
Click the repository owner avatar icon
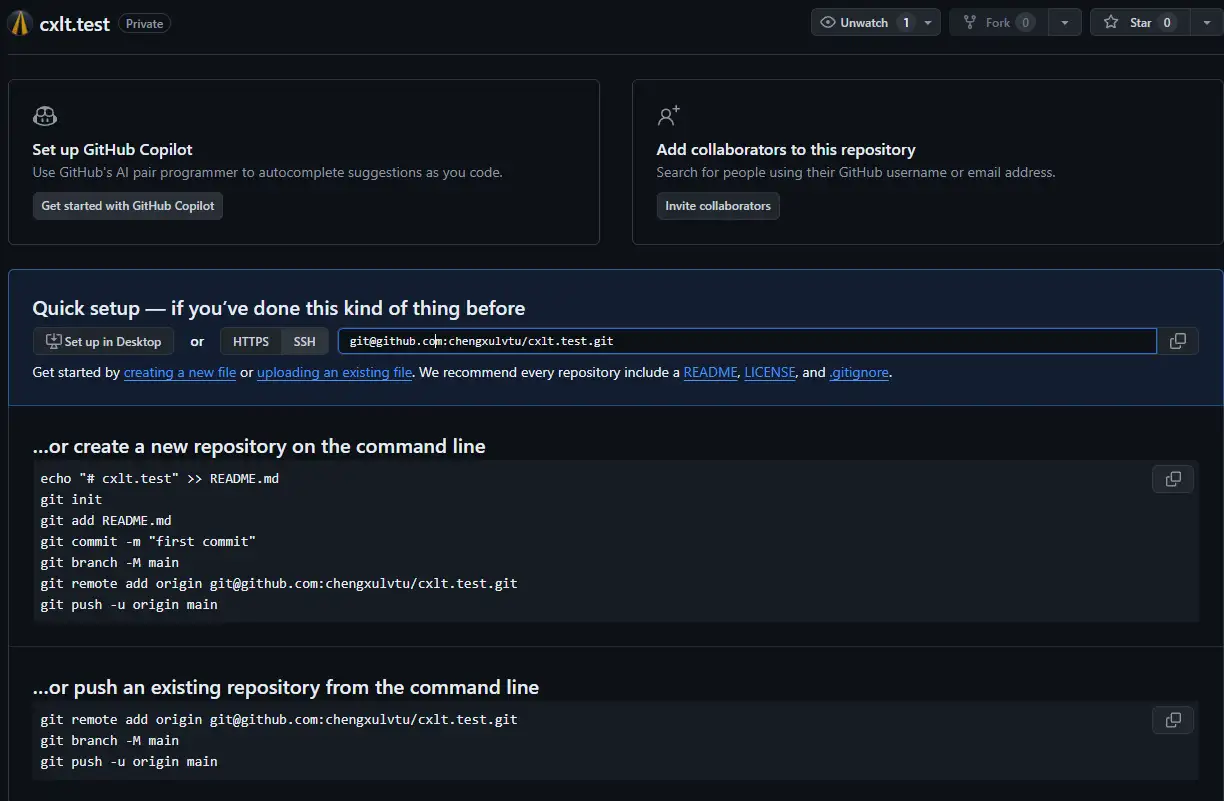click(x=19, y=24)
